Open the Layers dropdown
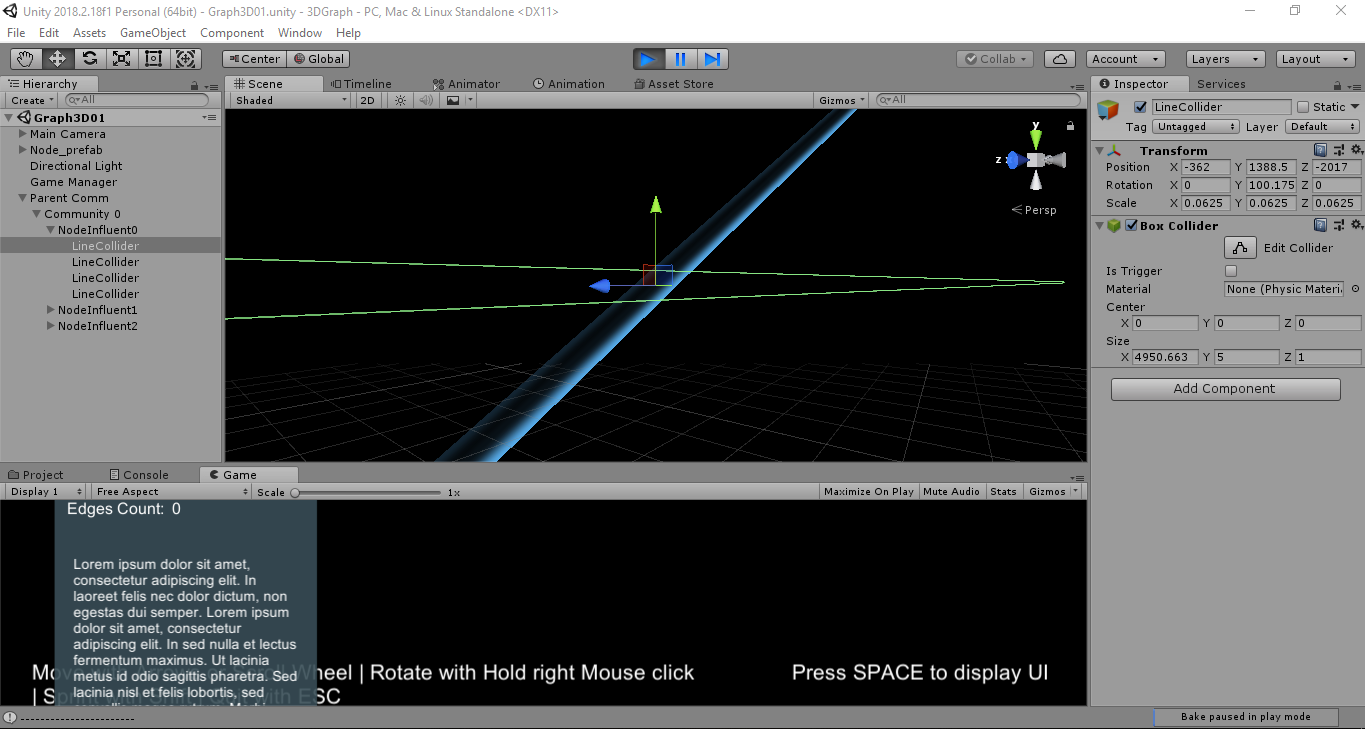Image resolution: width=1365 pixels, height=729 pixels. [x=1225, y=59]
